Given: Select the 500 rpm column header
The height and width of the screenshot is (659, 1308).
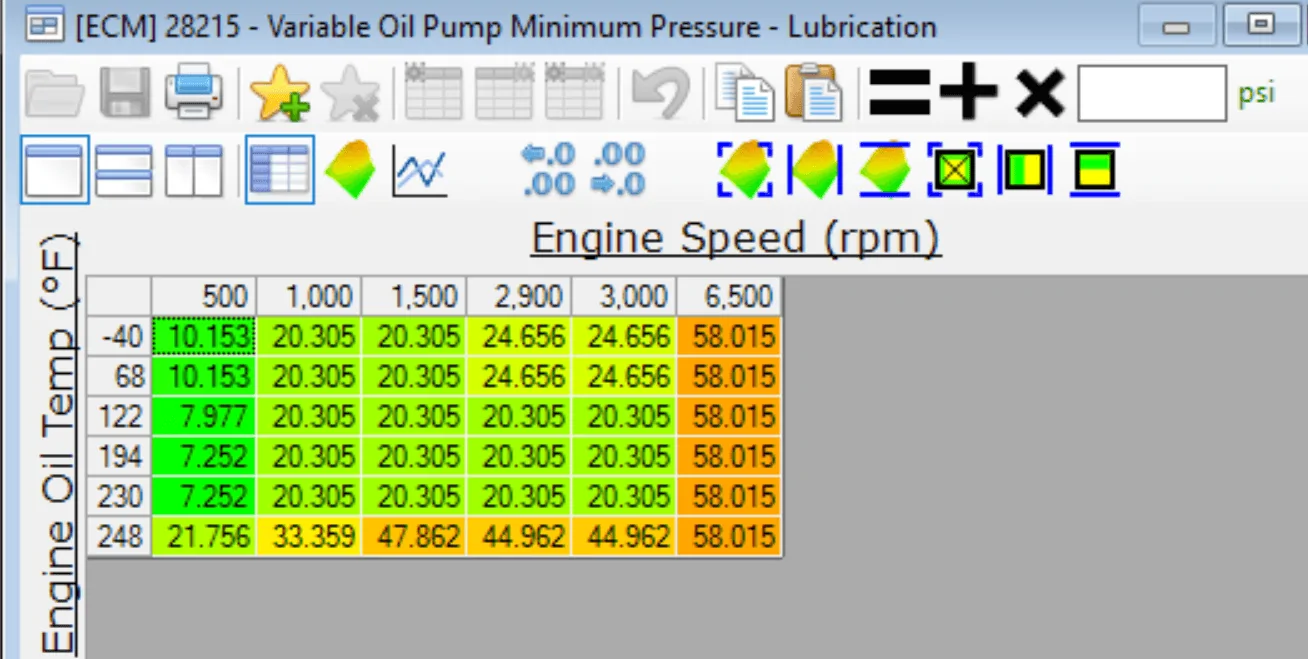Looking at the screenshot, I should 204,296.
